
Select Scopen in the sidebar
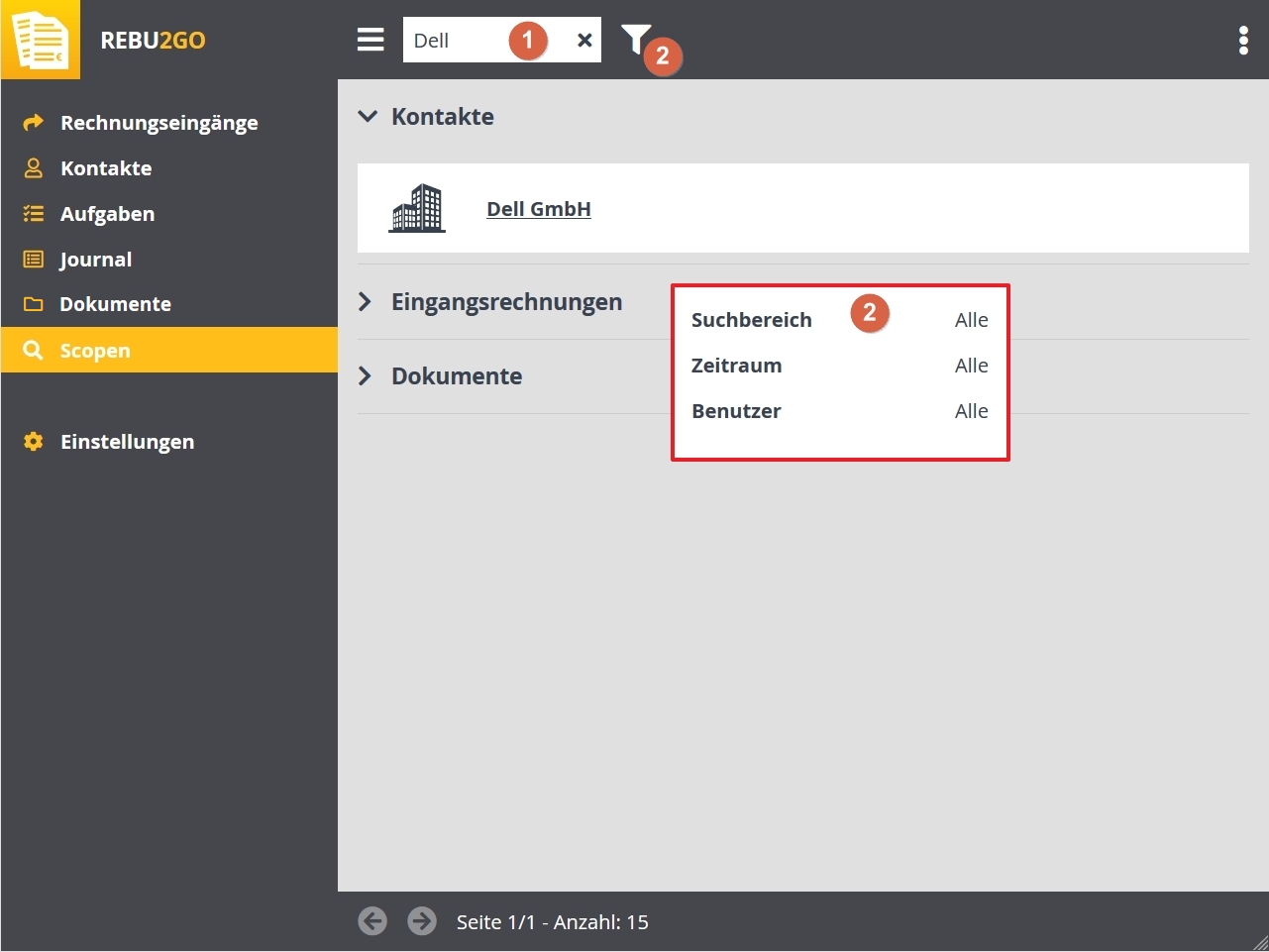tap(169, 350)
